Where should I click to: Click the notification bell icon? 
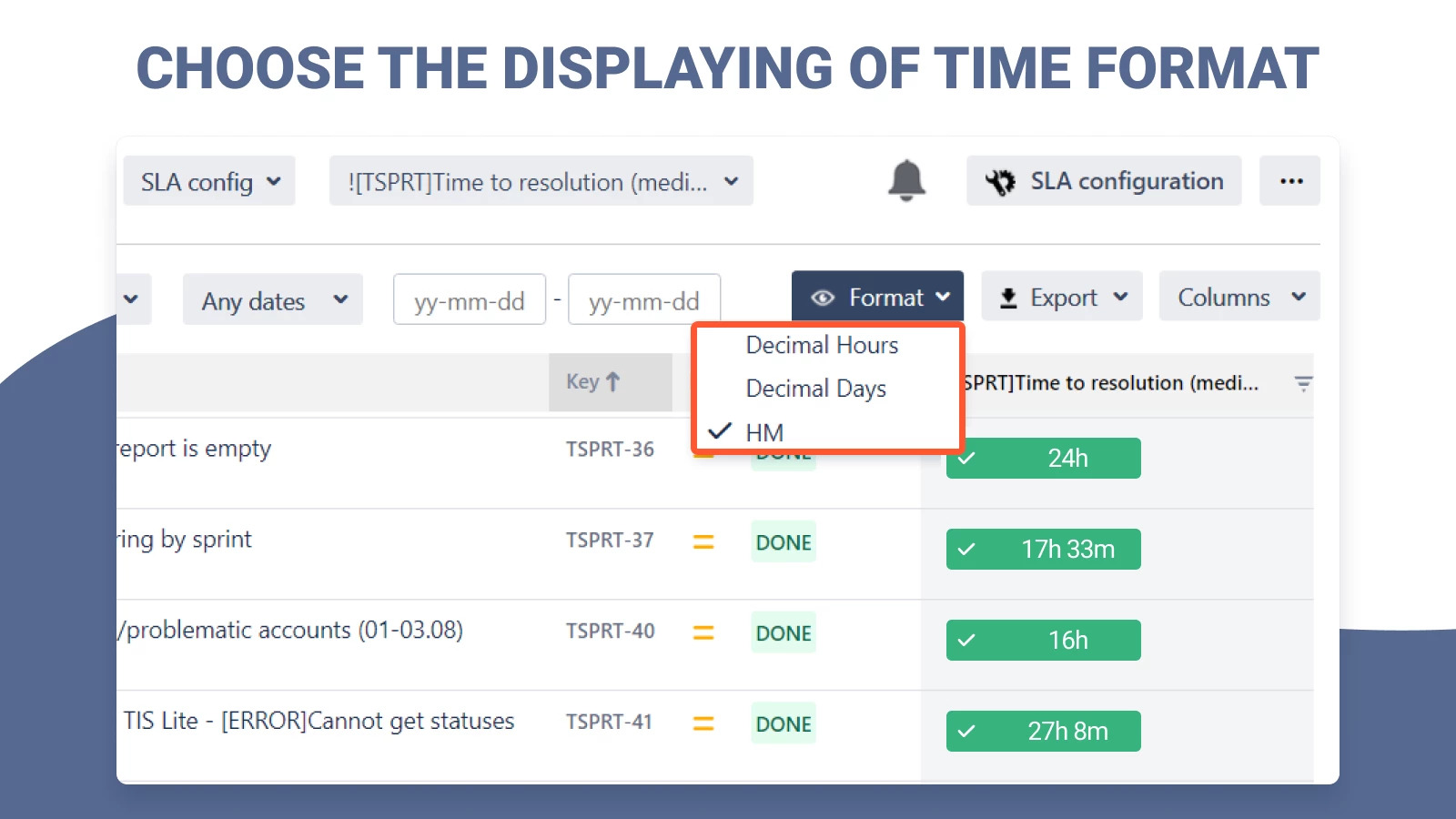906,180
